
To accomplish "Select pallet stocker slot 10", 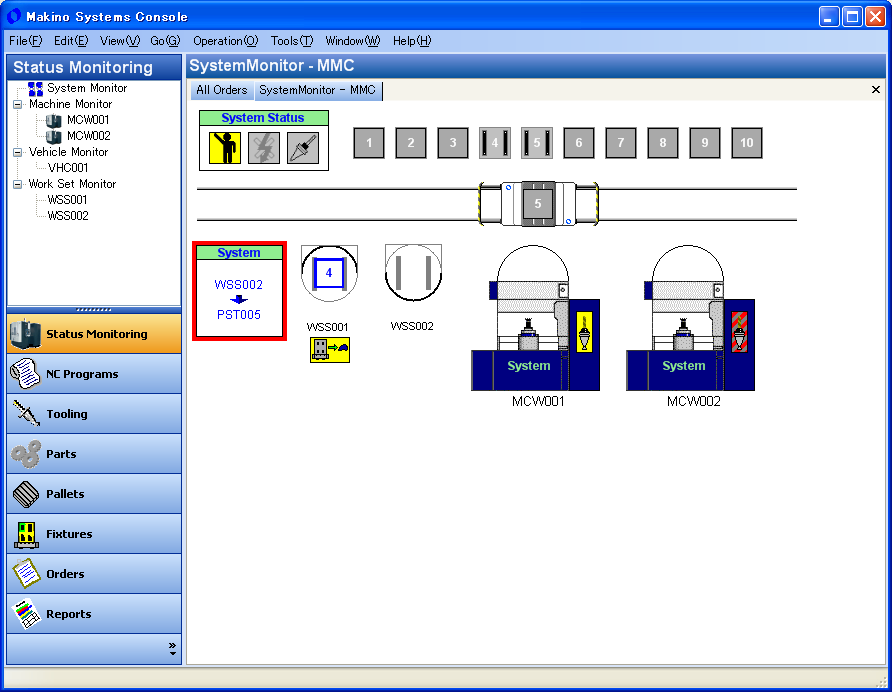I will 746,143.
